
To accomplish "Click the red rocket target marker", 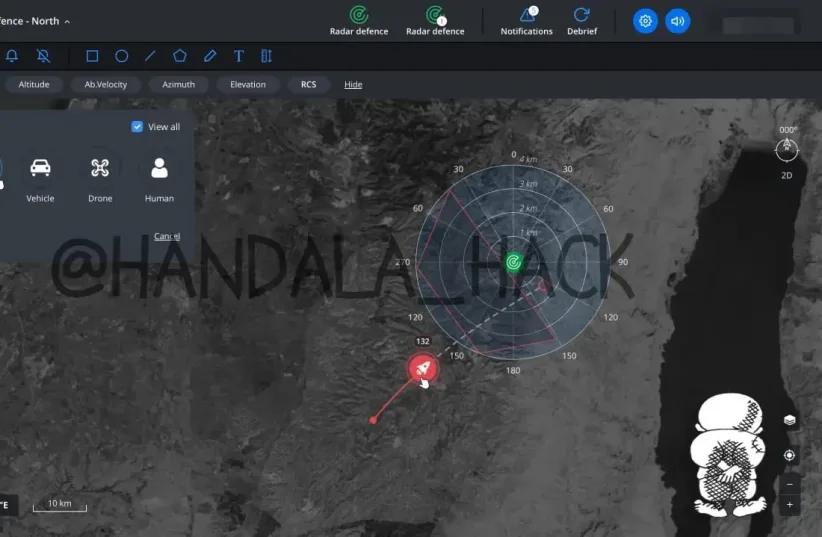I will click(x=423, y=369).
